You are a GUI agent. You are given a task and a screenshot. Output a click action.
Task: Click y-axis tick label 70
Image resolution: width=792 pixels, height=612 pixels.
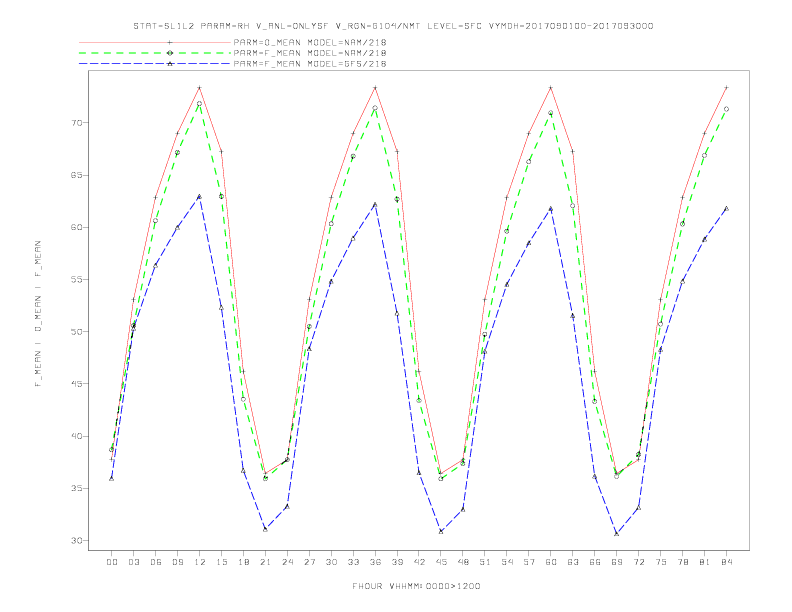click(x=76, y=123)
